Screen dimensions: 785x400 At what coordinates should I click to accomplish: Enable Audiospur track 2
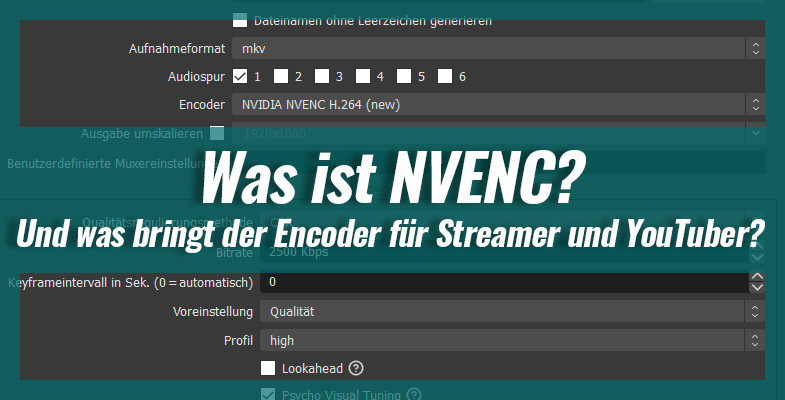click(x=281, y=76)
